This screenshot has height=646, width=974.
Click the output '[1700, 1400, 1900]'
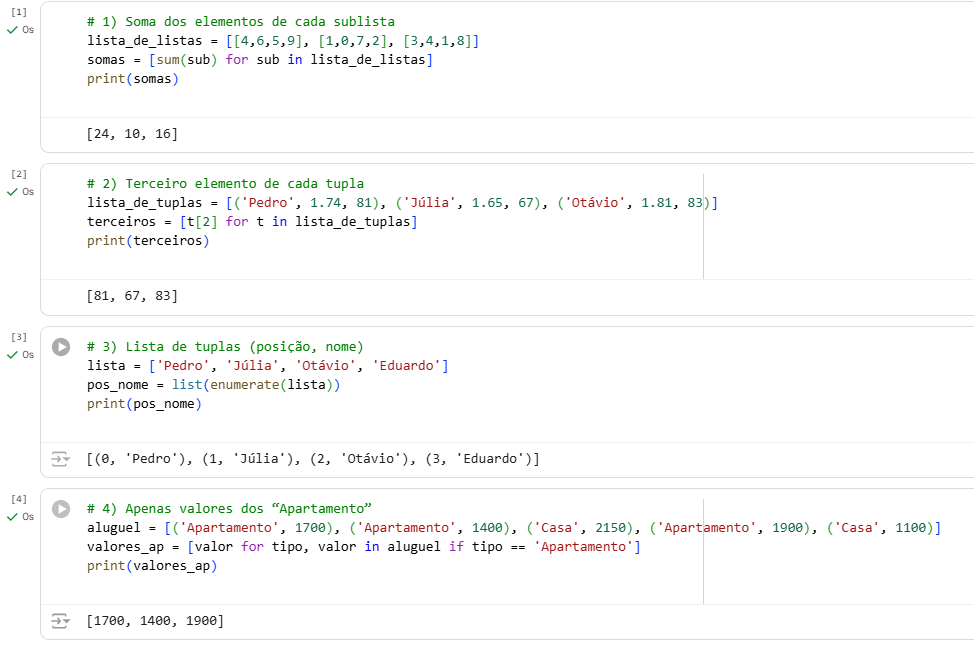click(x=155, y=621)
